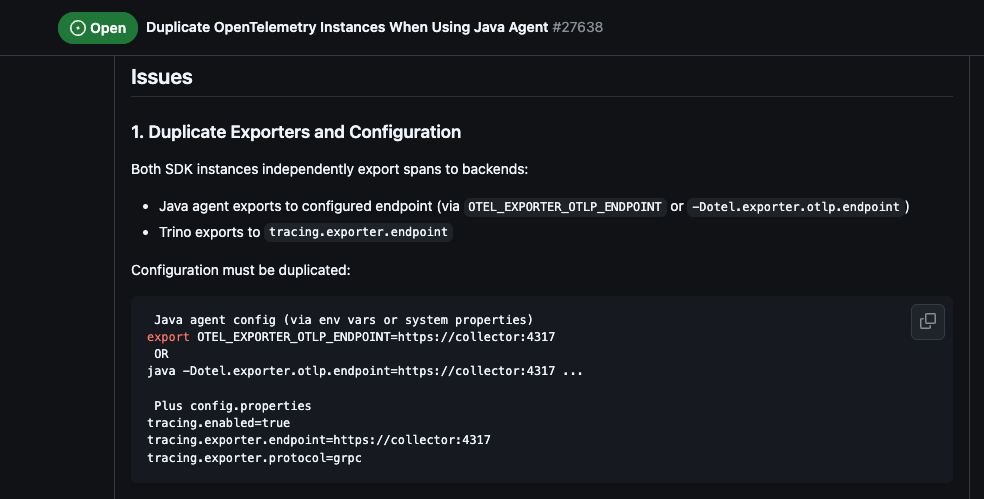Click the tracing.exporter.protocol=grpc code line
Image resolution: width=984 pixels, height=499 pixels.
tap(254, 457)
